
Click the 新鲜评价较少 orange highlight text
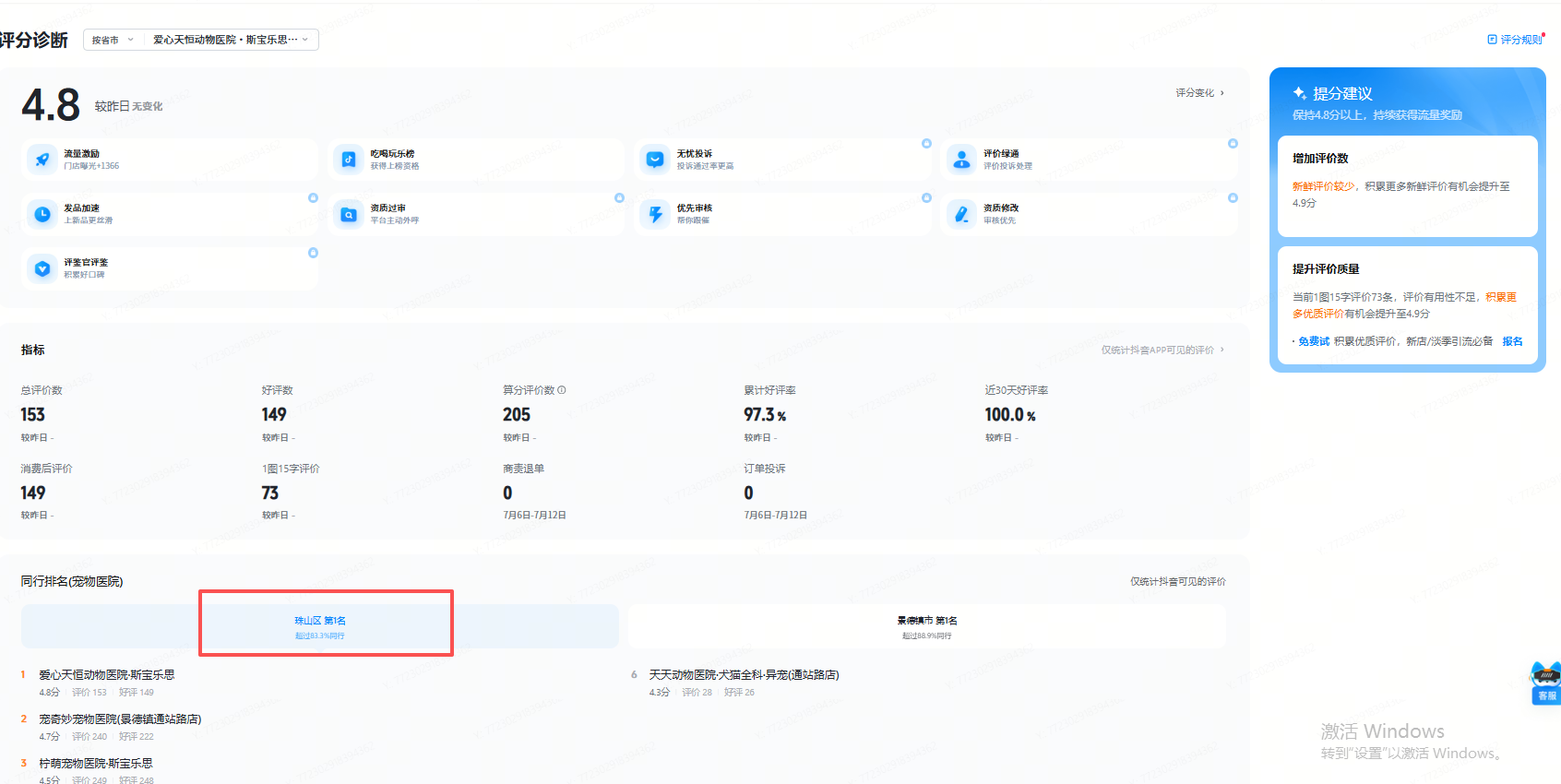tap(1324, 186)
